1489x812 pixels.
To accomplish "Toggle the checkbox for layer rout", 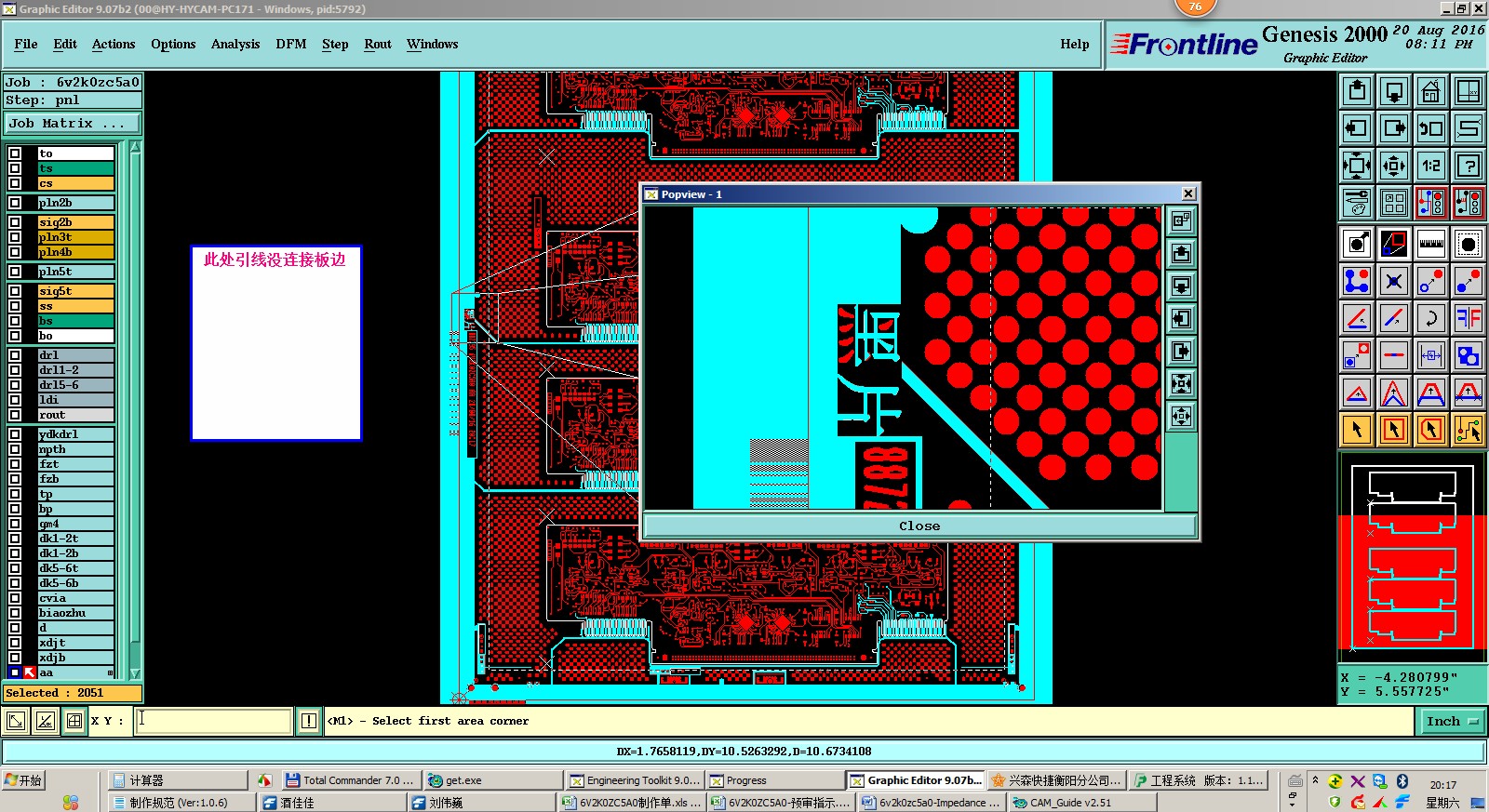I will [15, 415].
